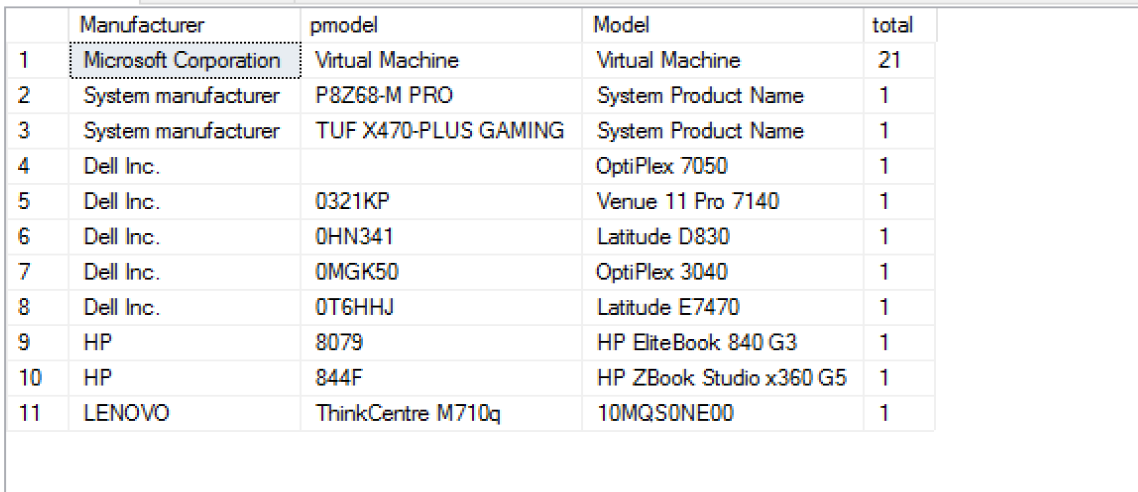Viewport: 1138px width, 492px height.
Task: Click the Manufacturer column header
Action: pyautogui.click(x=142, y=25)
